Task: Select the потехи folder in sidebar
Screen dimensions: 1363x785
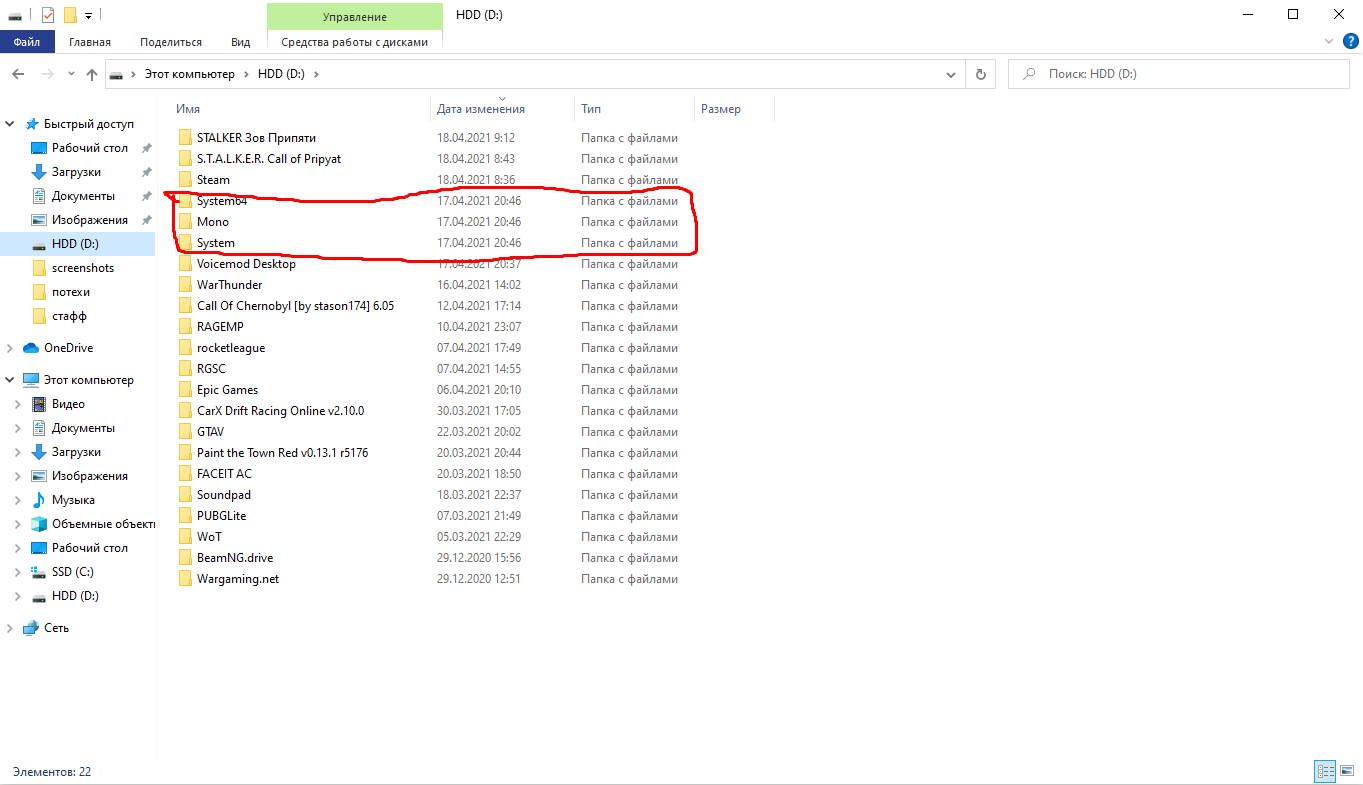Action: [71, 292]
